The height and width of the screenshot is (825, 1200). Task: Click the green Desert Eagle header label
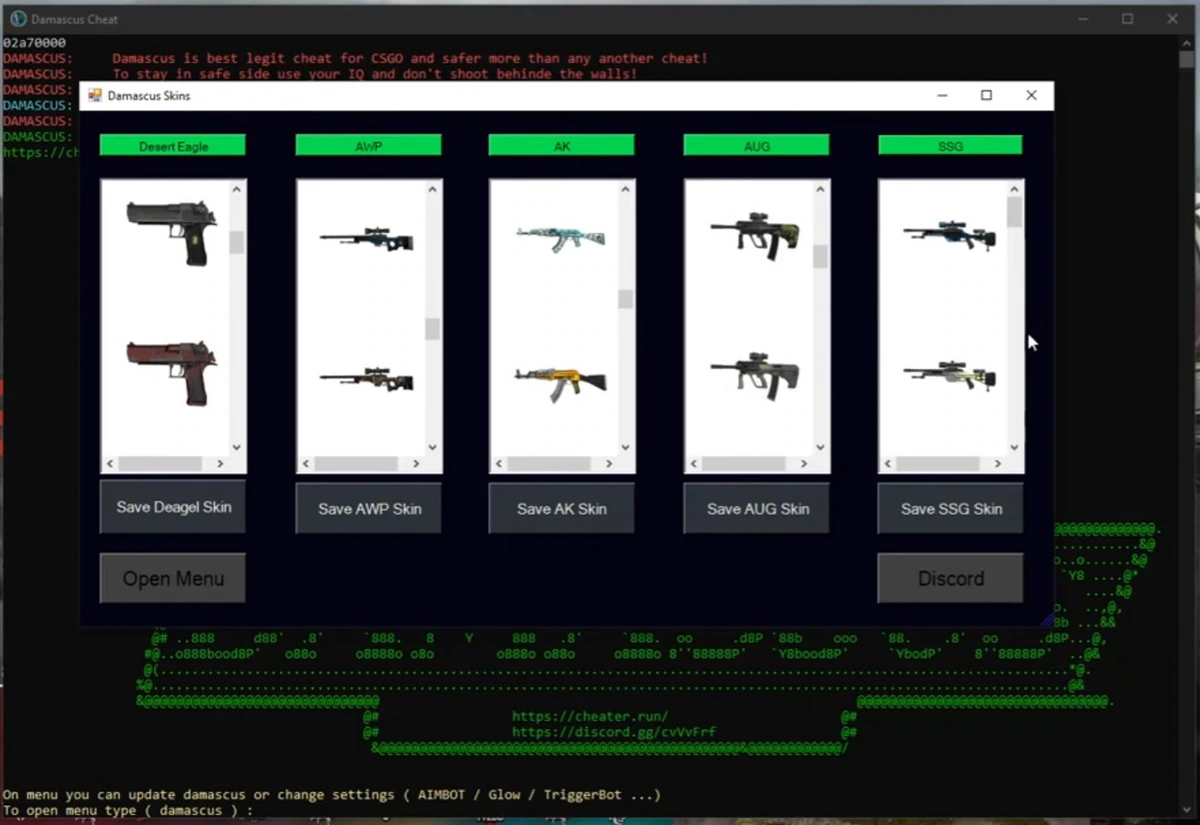(173, 146)
